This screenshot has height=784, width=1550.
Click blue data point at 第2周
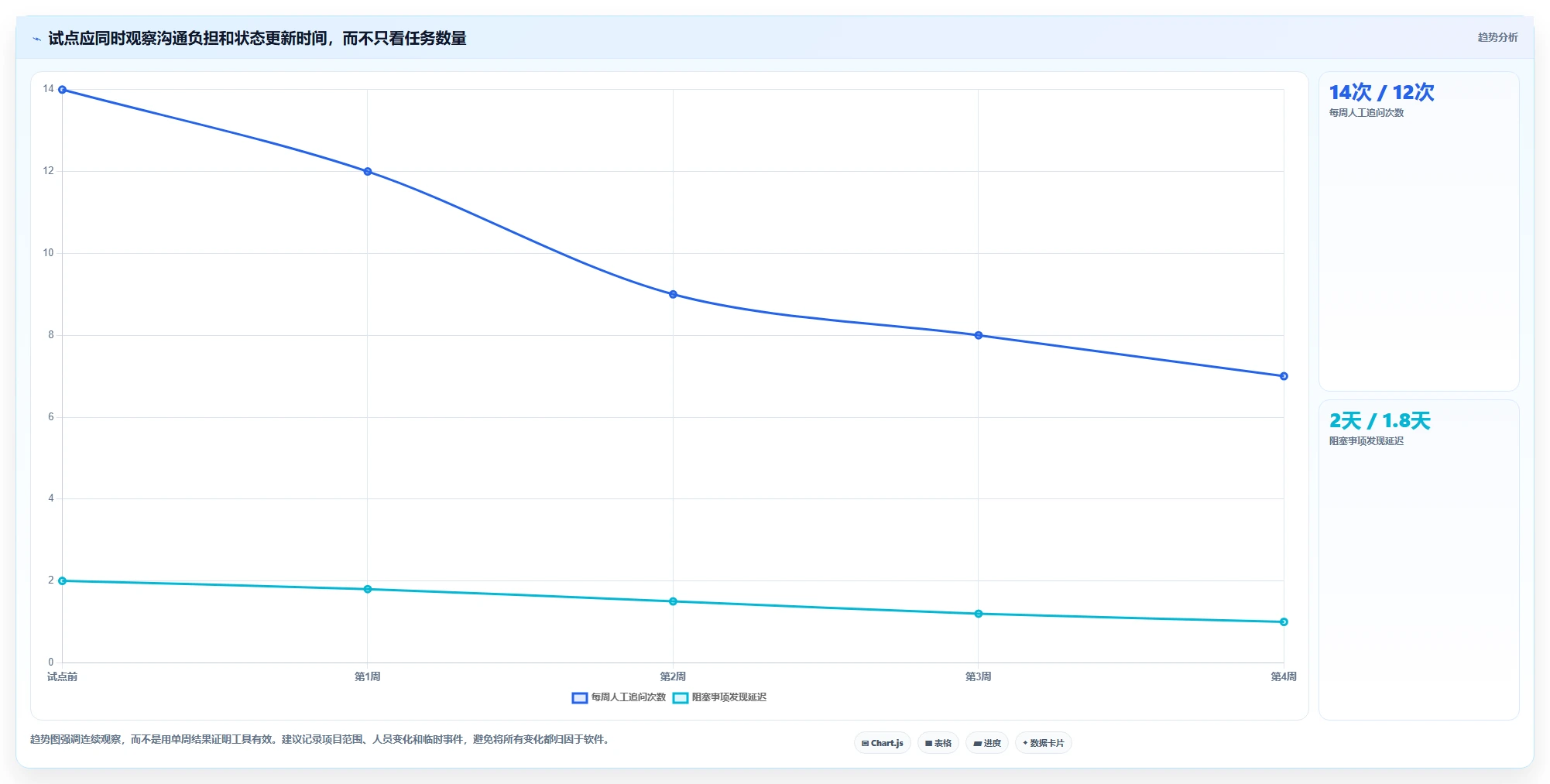point(673,294)
